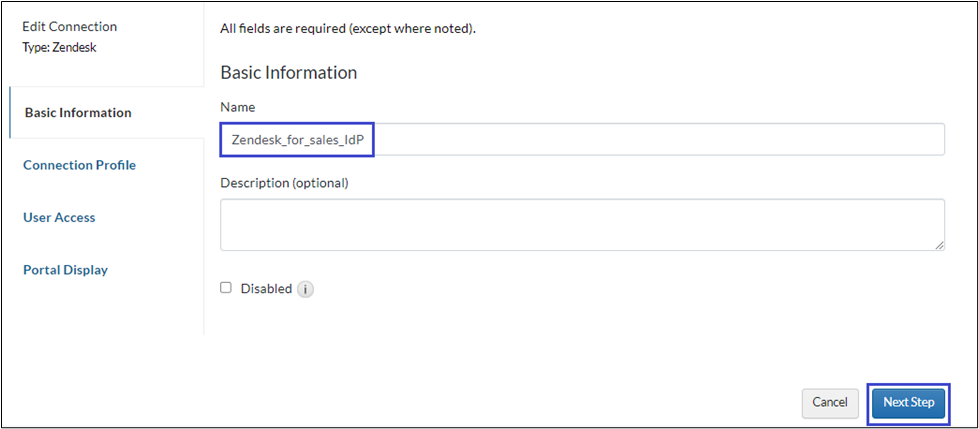
Task: Click the Basic Information section heading
Action: (x=288, y=73)
